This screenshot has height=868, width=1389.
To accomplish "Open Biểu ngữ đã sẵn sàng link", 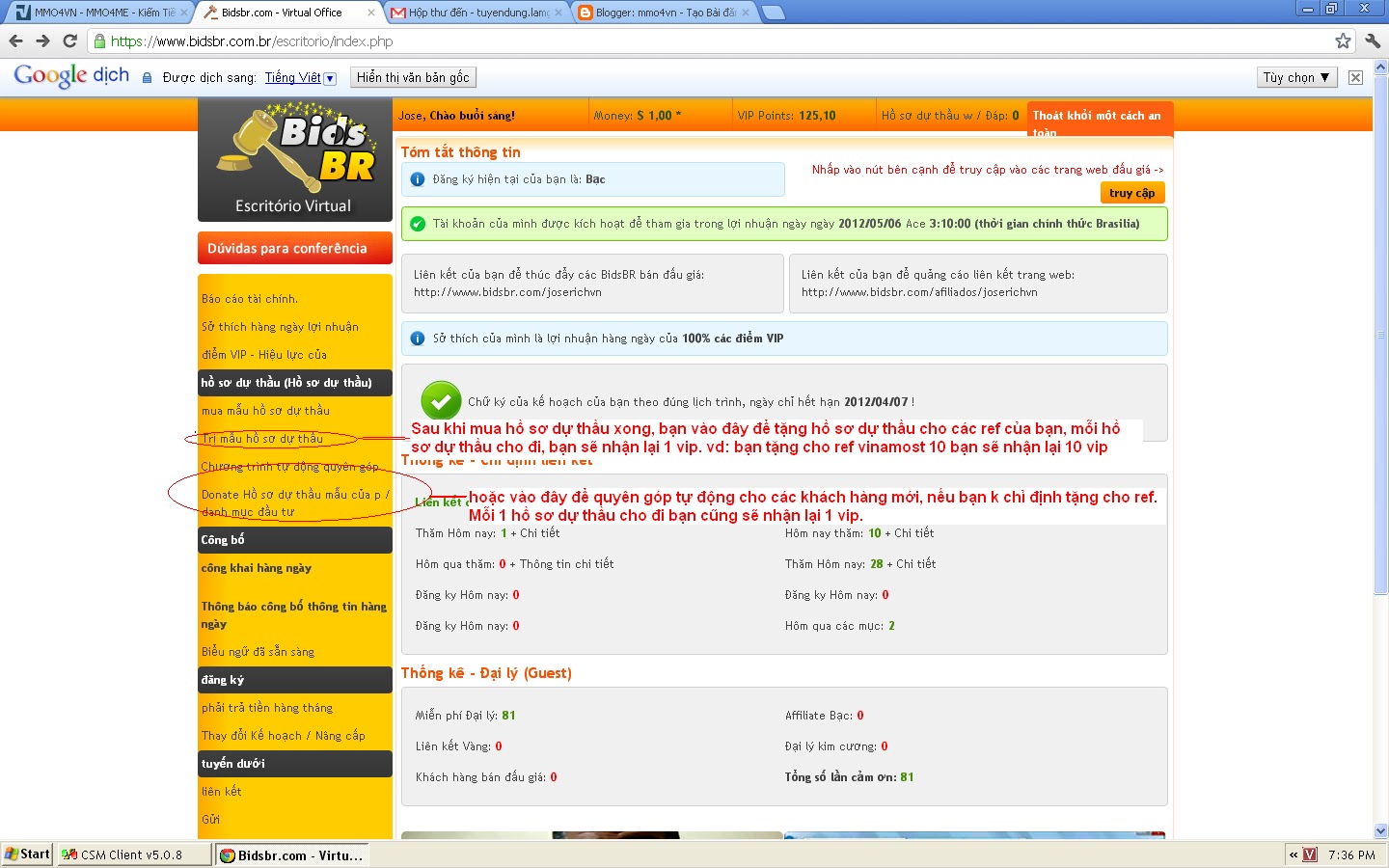I will click(258, 652).
